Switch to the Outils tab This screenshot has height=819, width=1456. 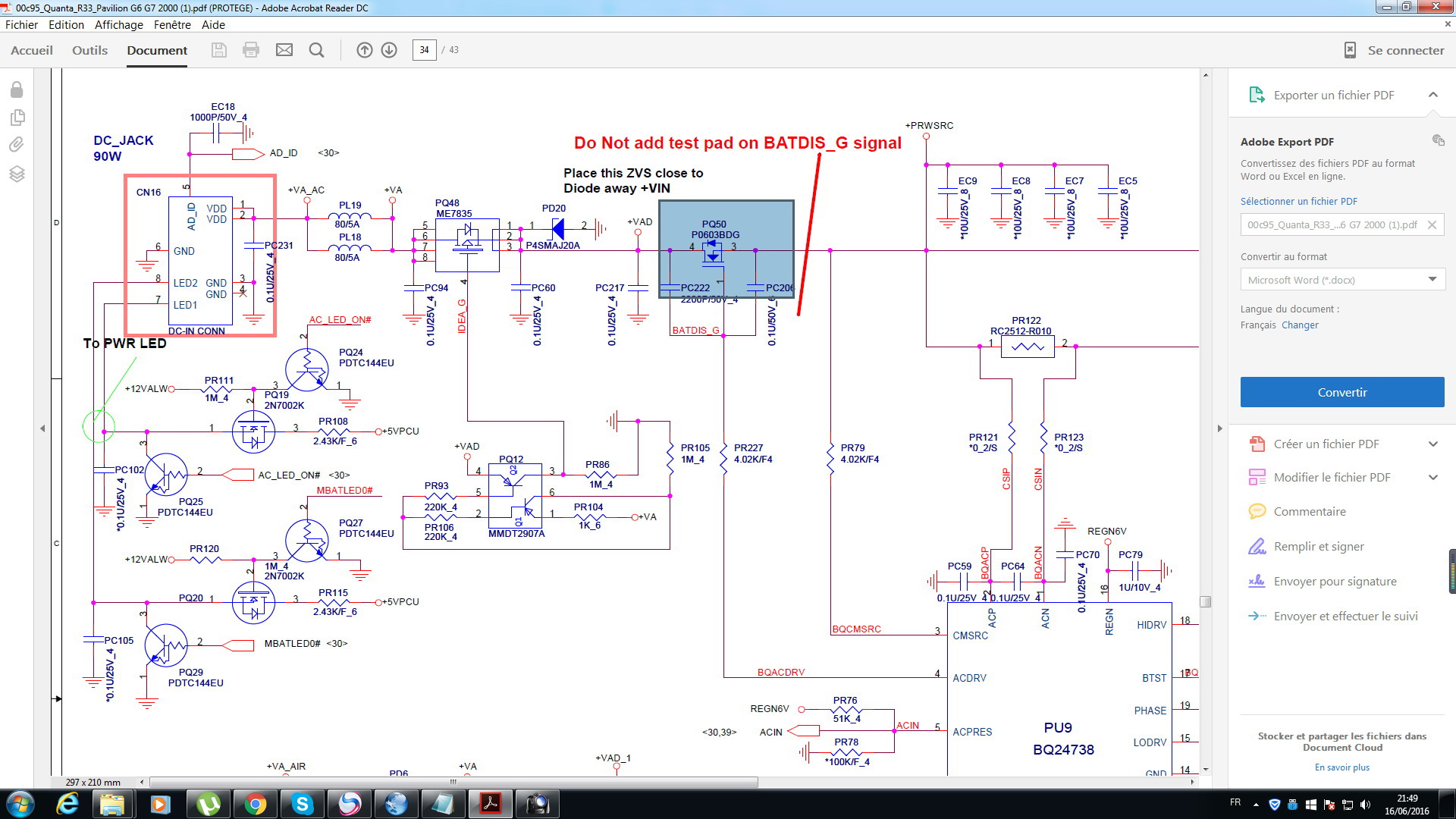[89, 50]
